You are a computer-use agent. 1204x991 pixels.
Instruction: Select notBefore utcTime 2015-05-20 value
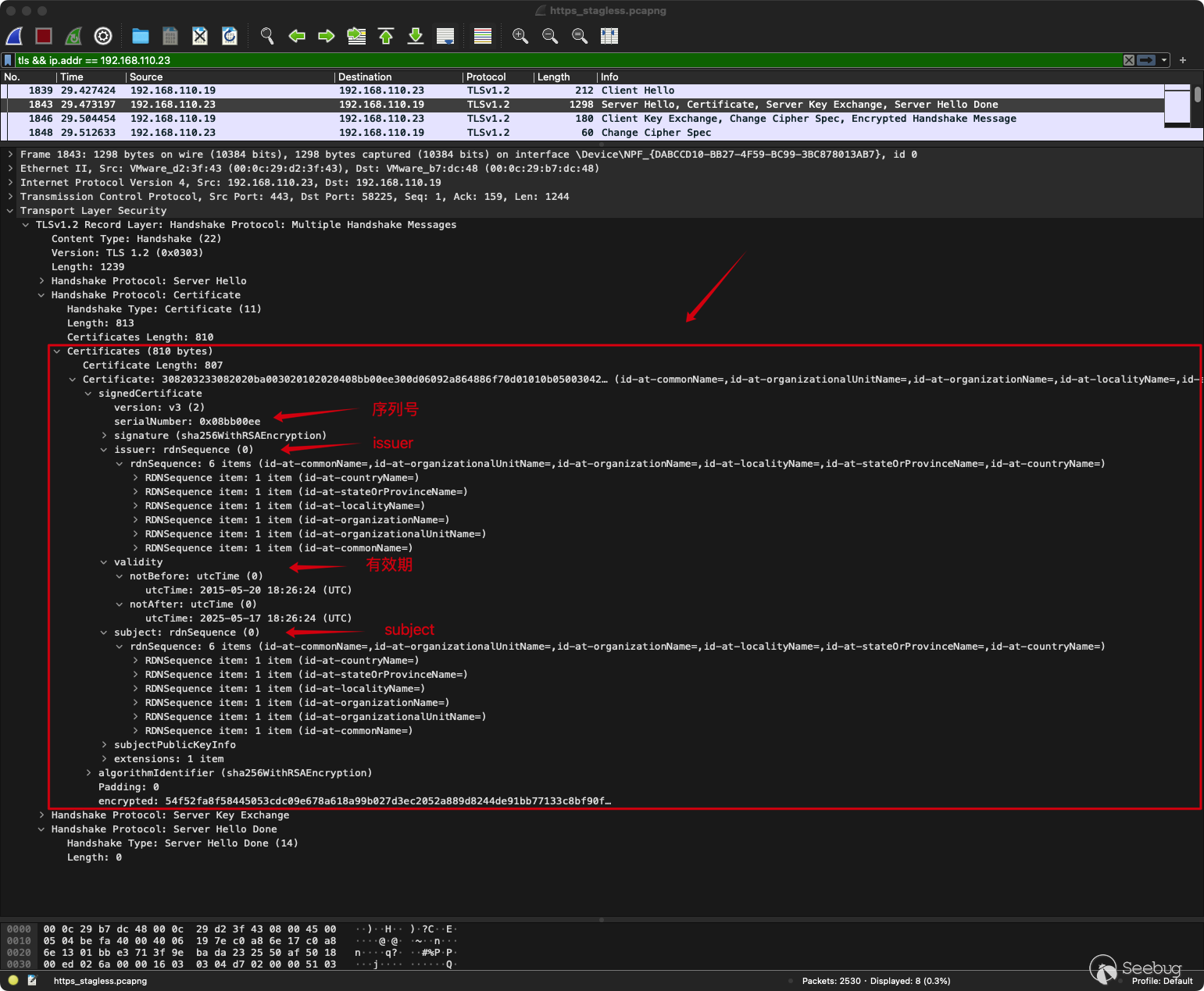(248, 590)
